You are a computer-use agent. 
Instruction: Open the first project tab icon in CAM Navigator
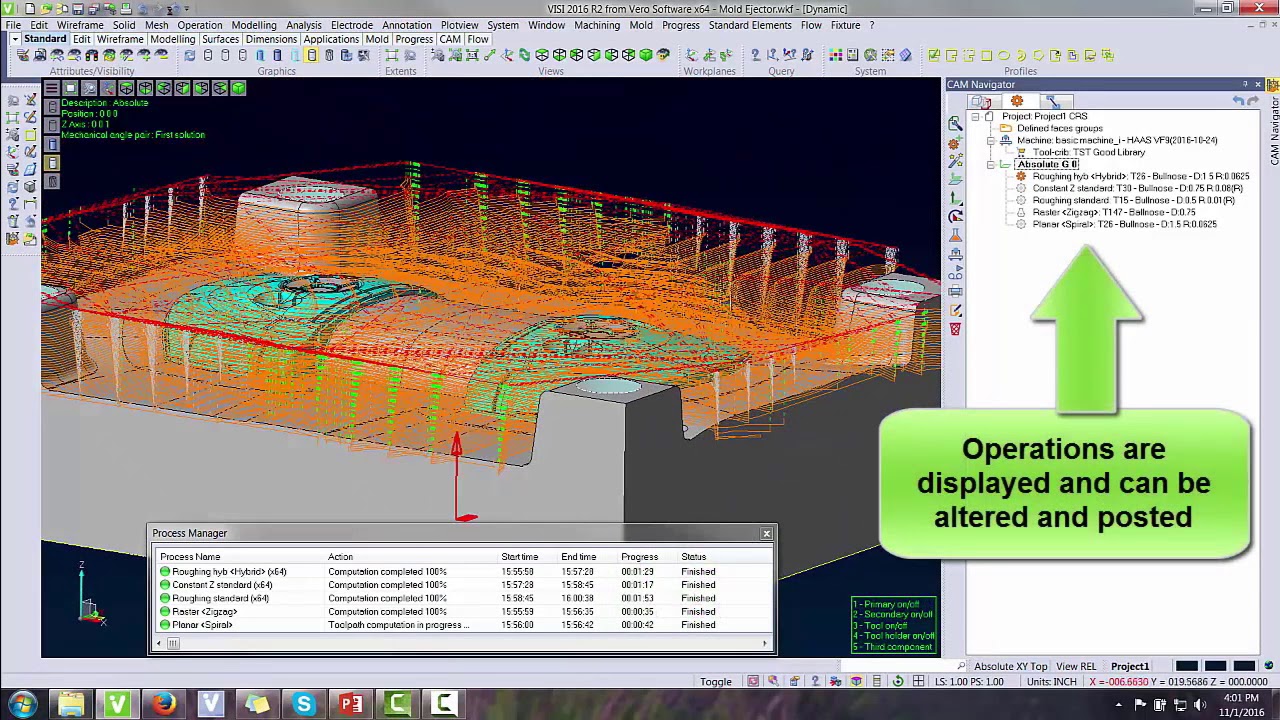tap(981, 101)
